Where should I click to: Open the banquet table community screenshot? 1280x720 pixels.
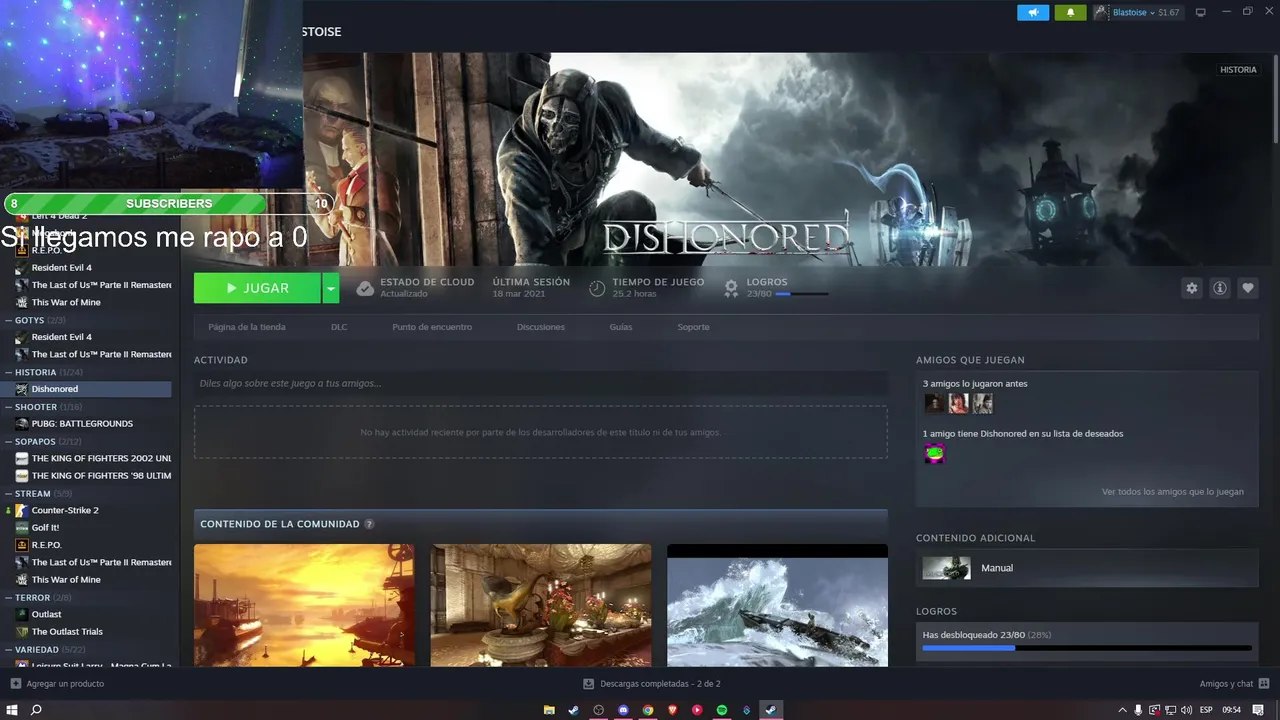541,605
